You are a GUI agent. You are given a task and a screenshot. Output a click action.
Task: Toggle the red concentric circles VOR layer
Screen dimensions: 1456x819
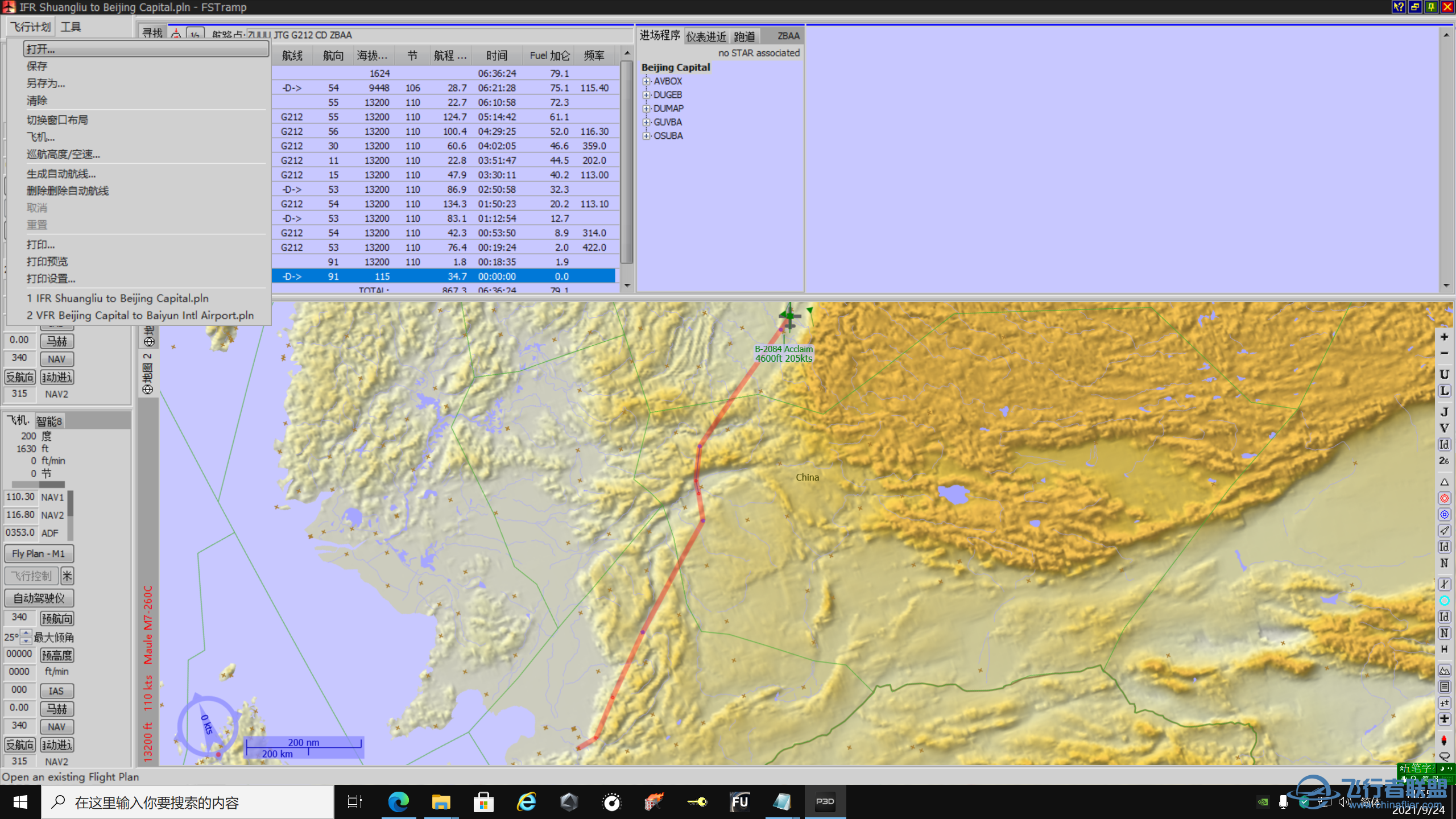tap(1444, 498)
